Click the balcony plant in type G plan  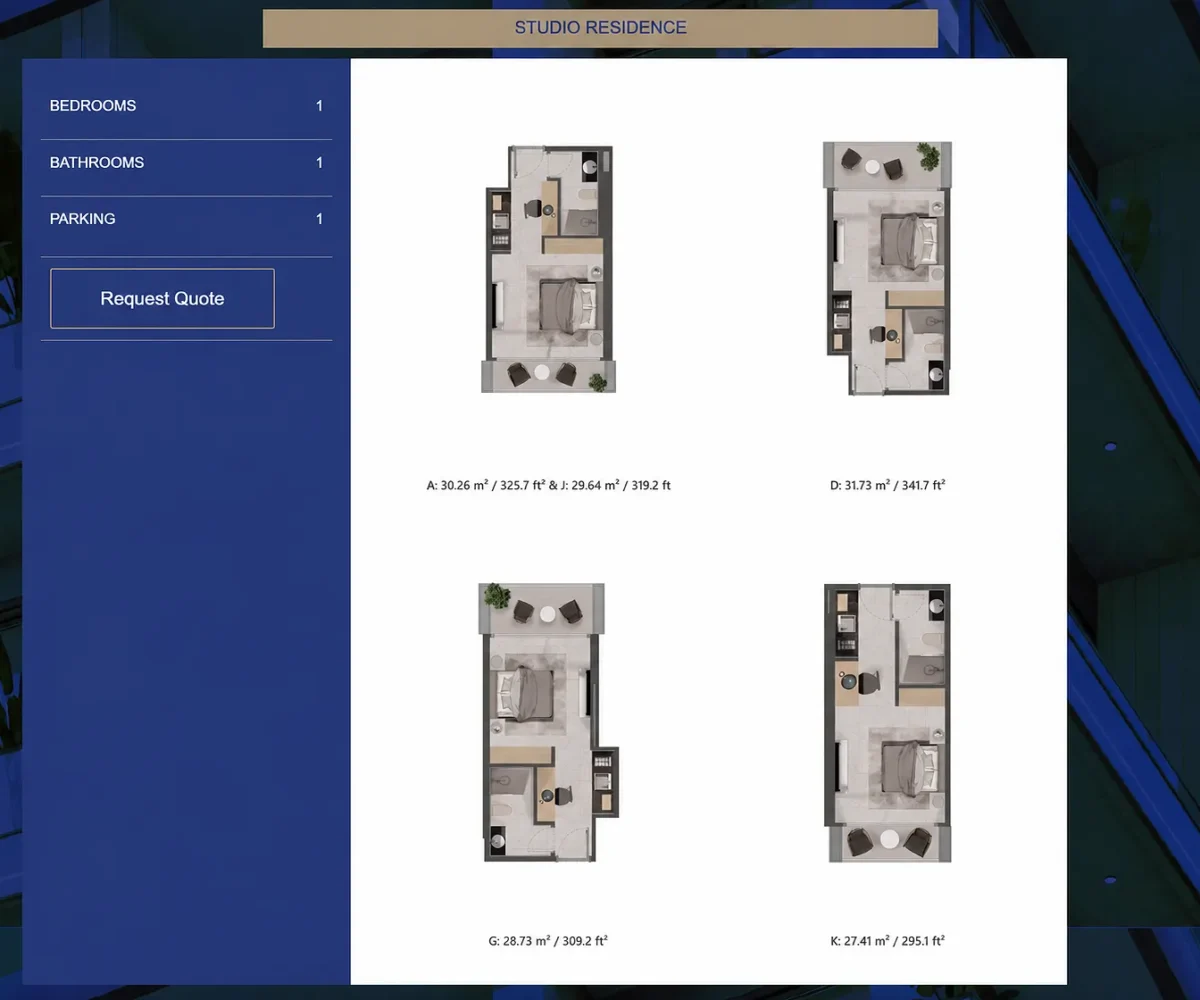(496, 597)
